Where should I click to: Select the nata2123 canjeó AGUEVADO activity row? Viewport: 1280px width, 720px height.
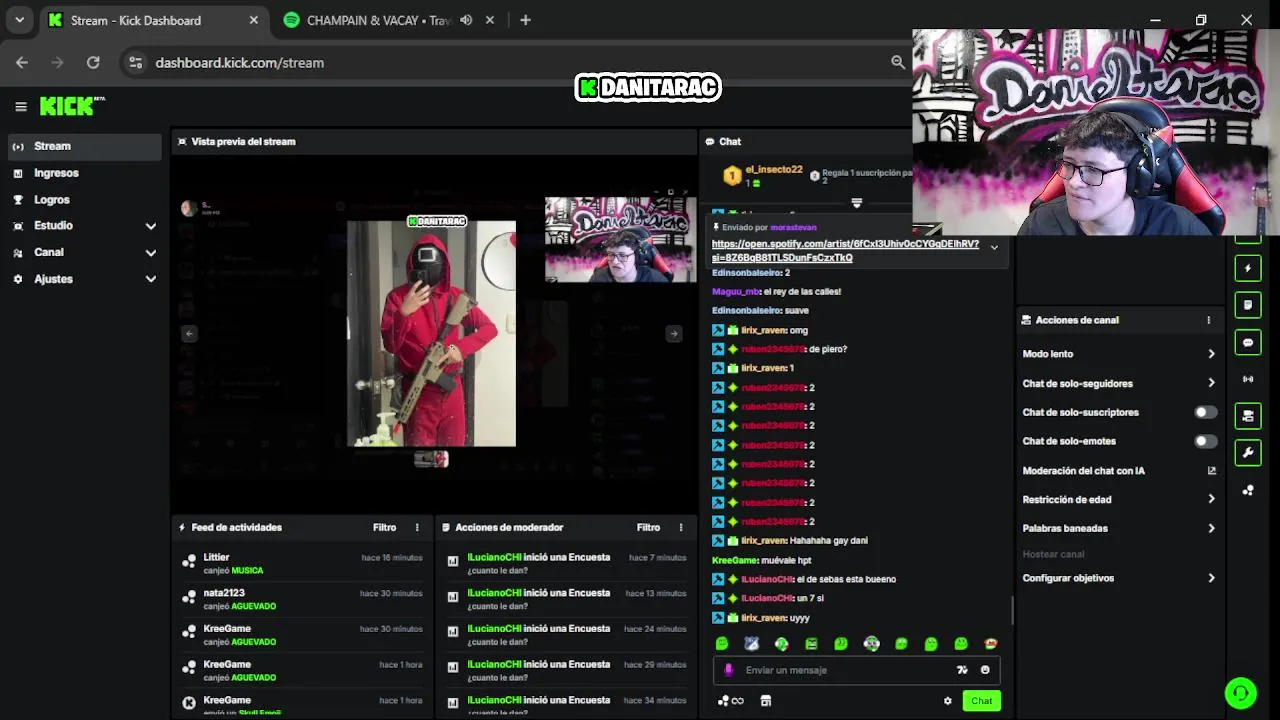(x=303, y=599)
